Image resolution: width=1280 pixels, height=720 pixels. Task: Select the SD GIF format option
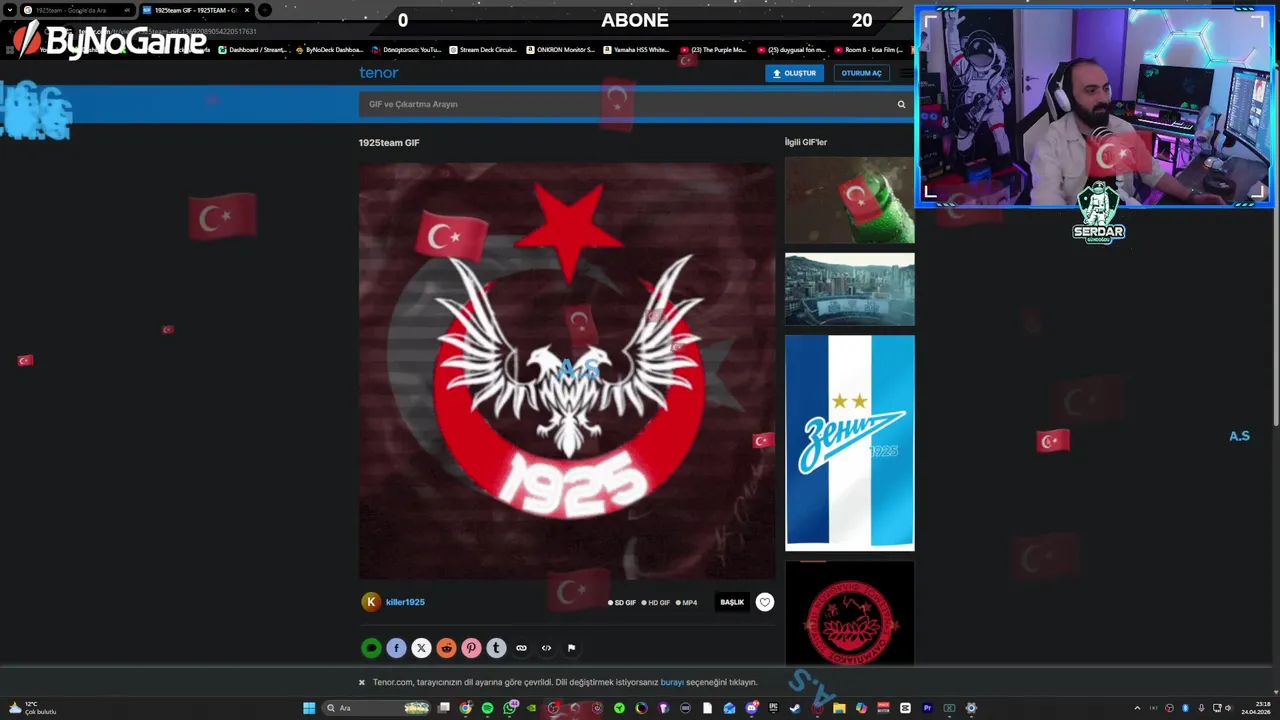(622, 603)
